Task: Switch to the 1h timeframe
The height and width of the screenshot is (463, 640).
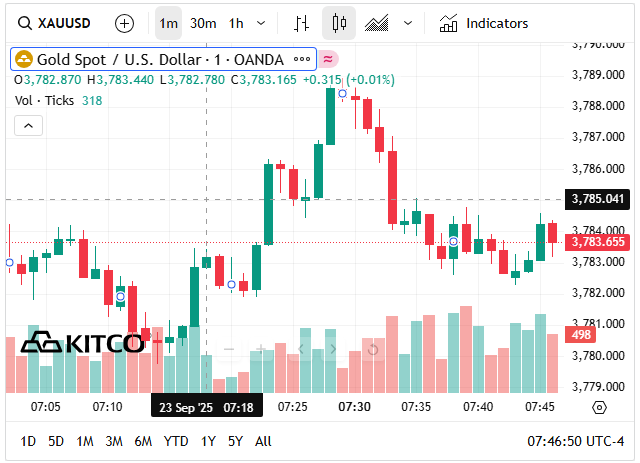Action: tap(236, 22)
